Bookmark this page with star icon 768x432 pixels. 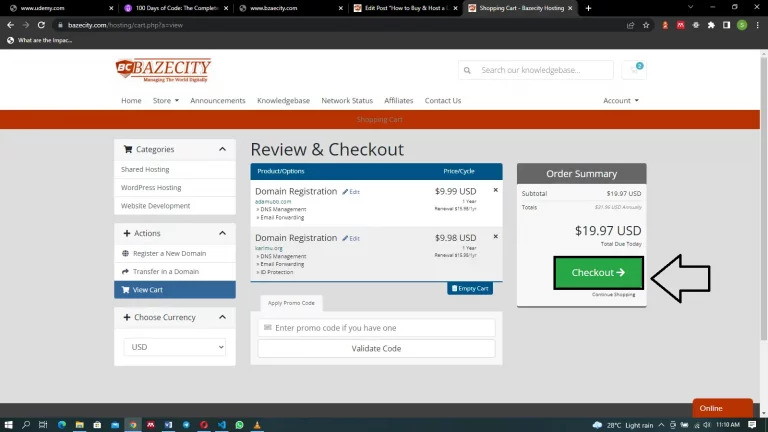646,25
